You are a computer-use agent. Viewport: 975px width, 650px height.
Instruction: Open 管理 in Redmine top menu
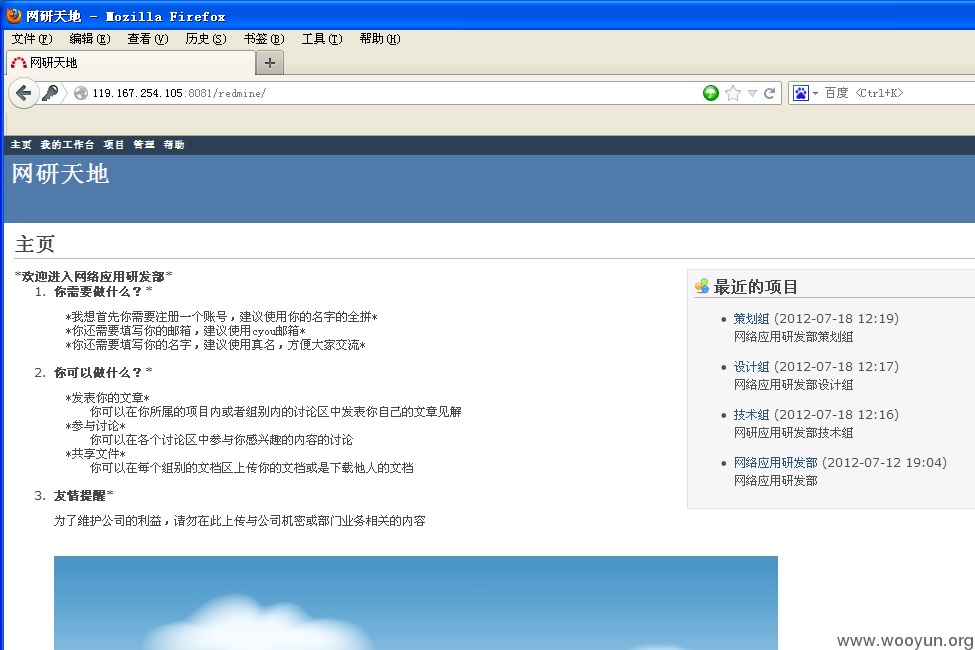click(x=144, y=145)
